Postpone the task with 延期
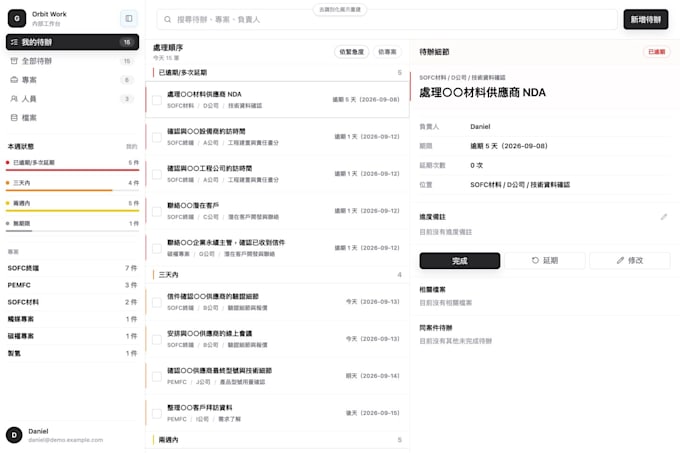This screenshot has width=680, height=453. coord(545,261)
